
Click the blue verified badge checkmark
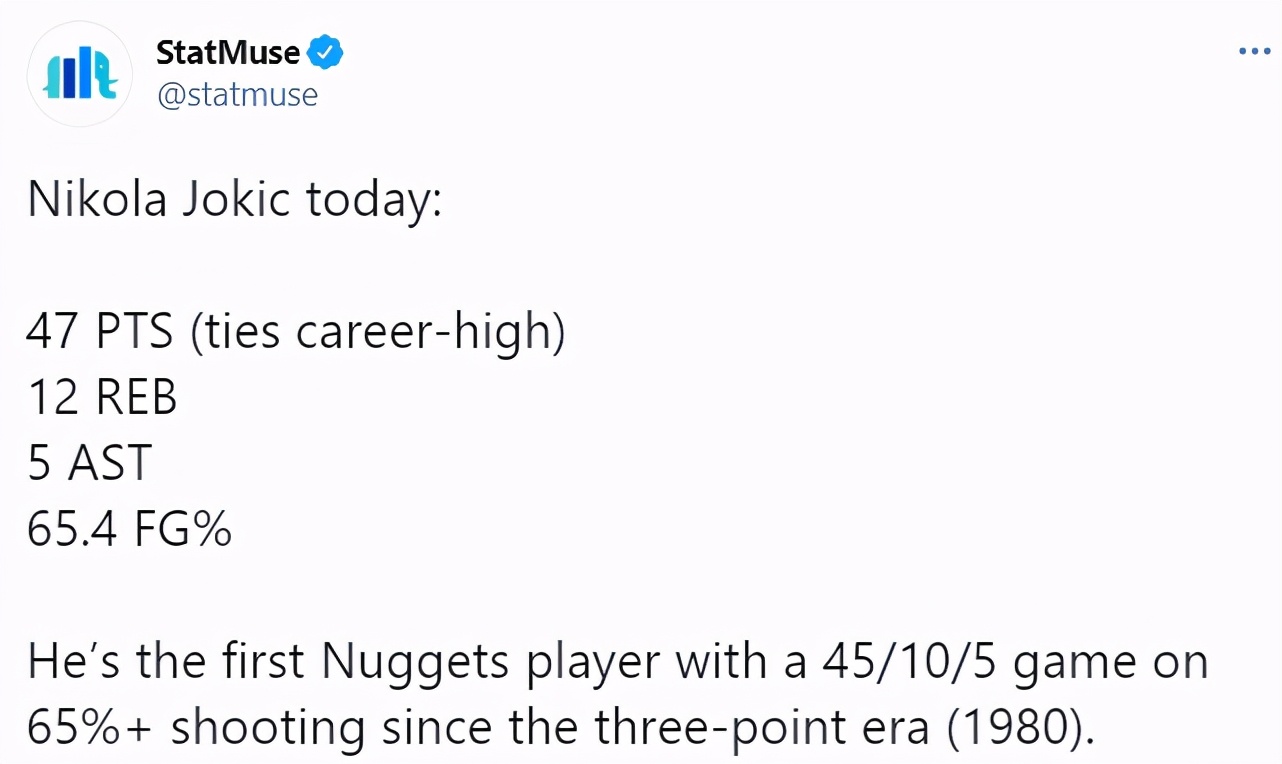tap(325, 52)
